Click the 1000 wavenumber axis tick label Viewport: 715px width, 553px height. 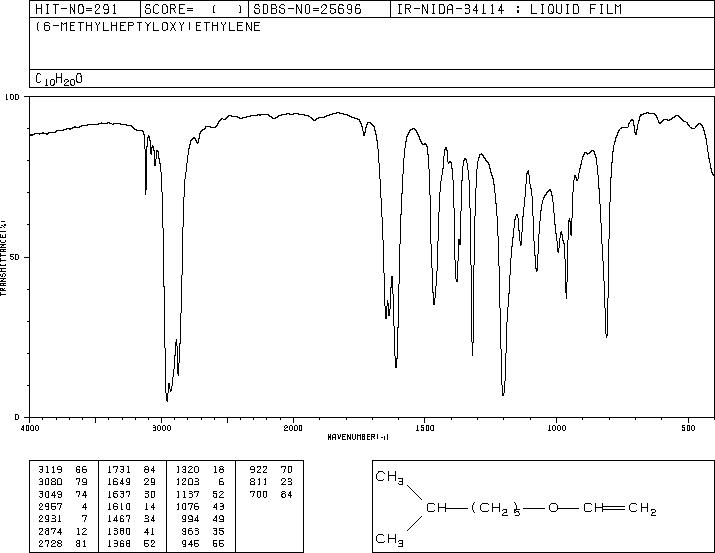click(x=556, y=428)
